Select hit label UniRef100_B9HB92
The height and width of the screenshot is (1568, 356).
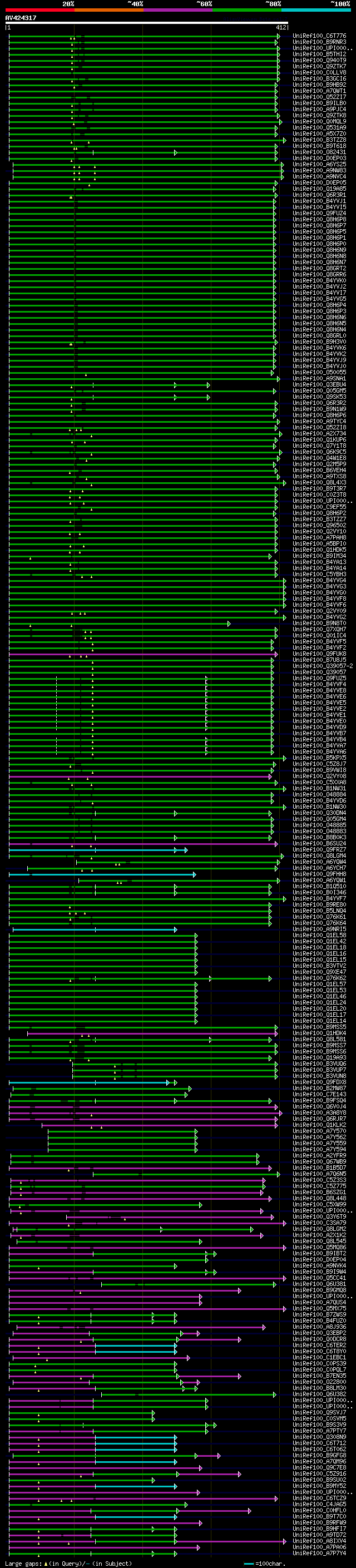[x=319, y=85]
